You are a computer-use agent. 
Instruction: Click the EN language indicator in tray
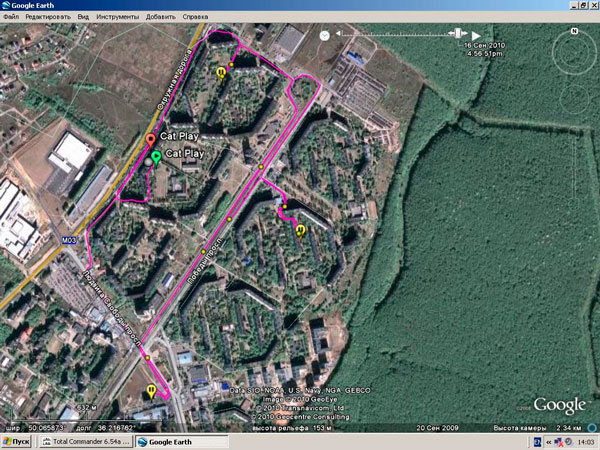coord(537,442)
